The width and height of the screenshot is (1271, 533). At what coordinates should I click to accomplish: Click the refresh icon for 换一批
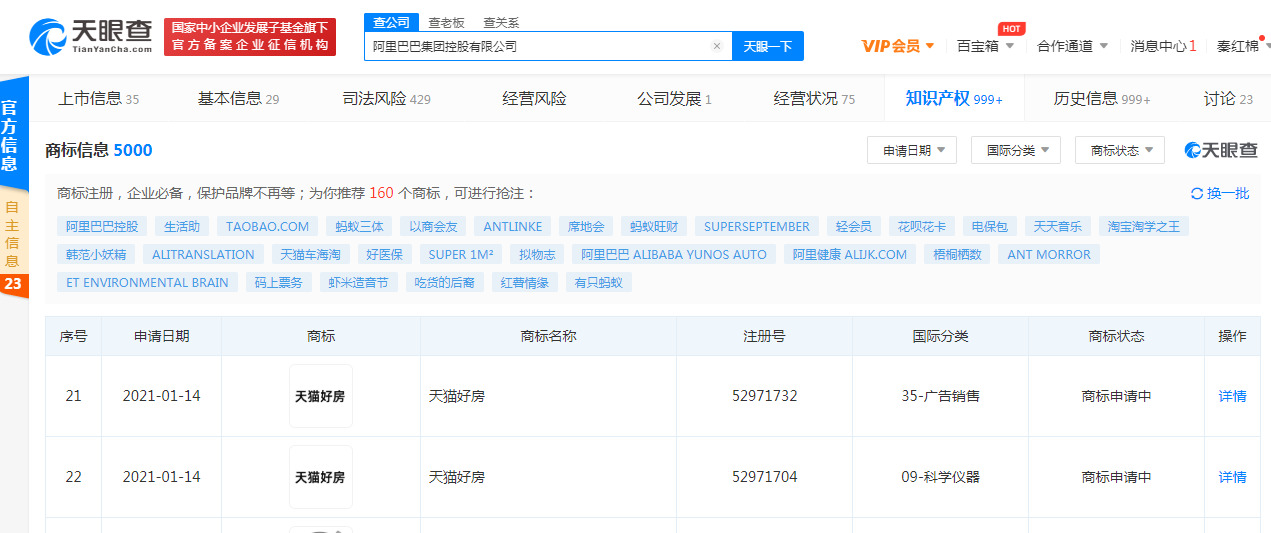(1196, 193)
